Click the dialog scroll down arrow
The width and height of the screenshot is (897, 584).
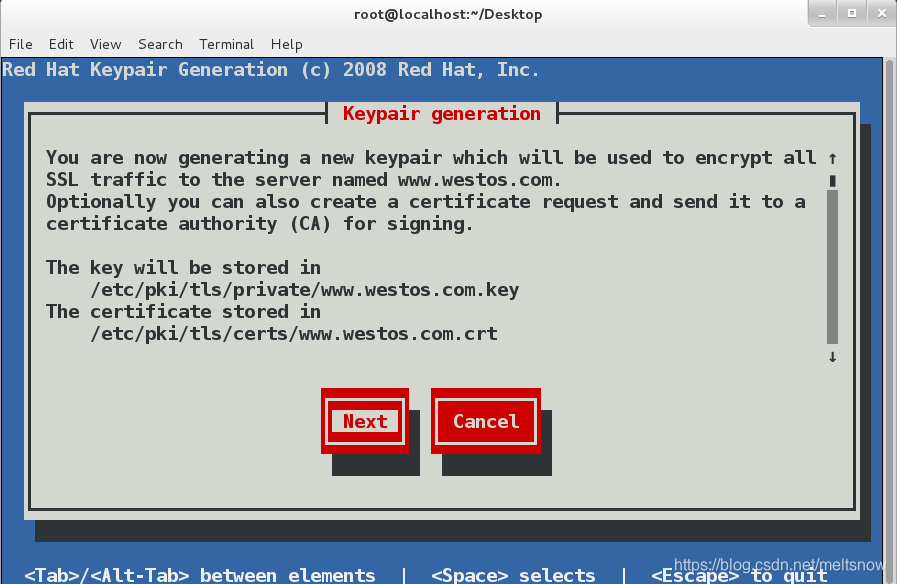(832, 357)
